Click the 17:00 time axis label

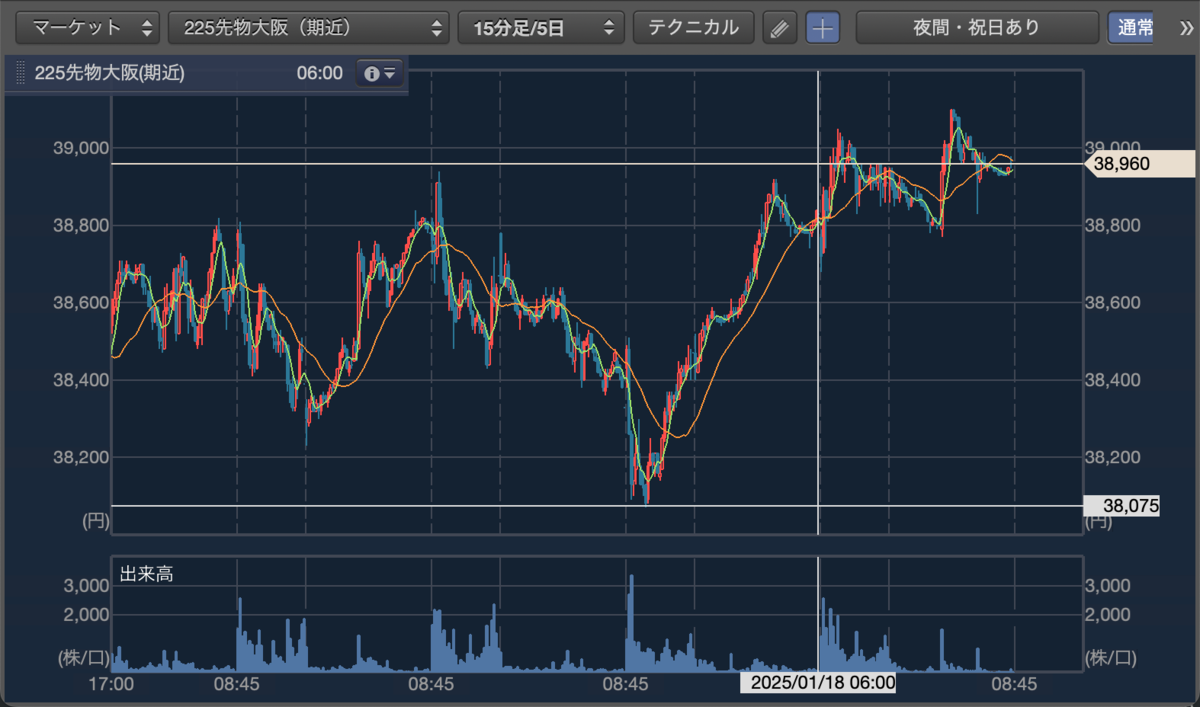coord(112,684)
